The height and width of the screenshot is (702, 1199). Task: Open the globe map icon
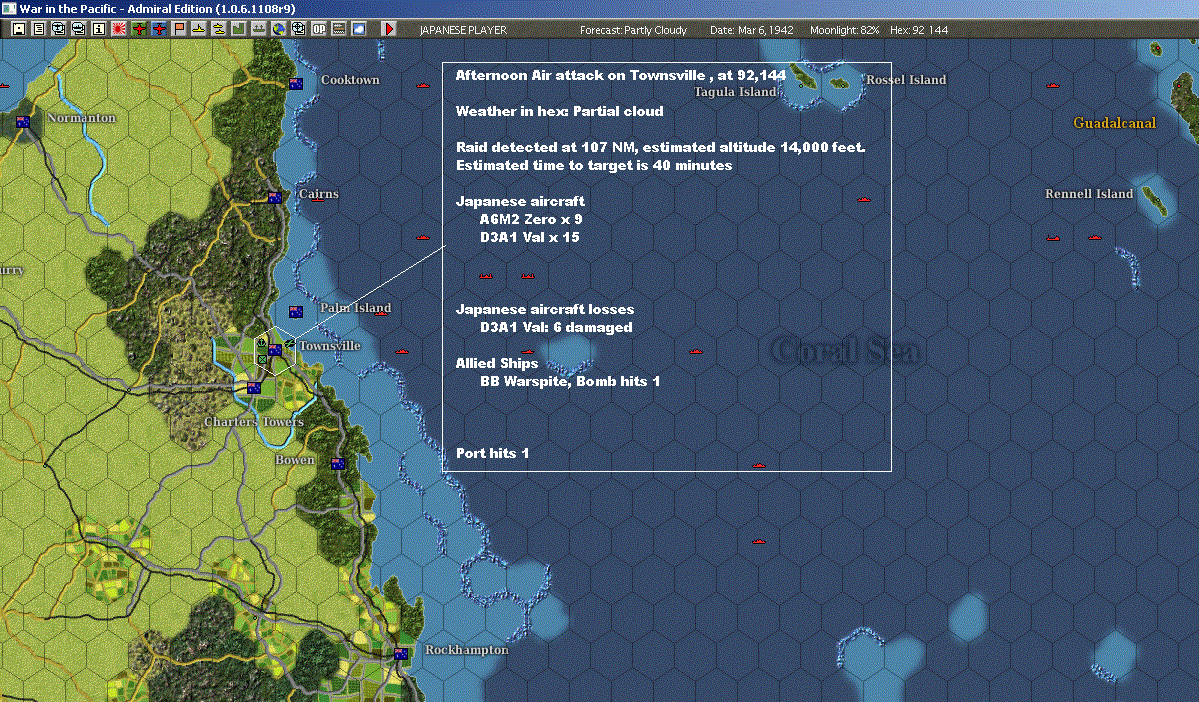279,29
